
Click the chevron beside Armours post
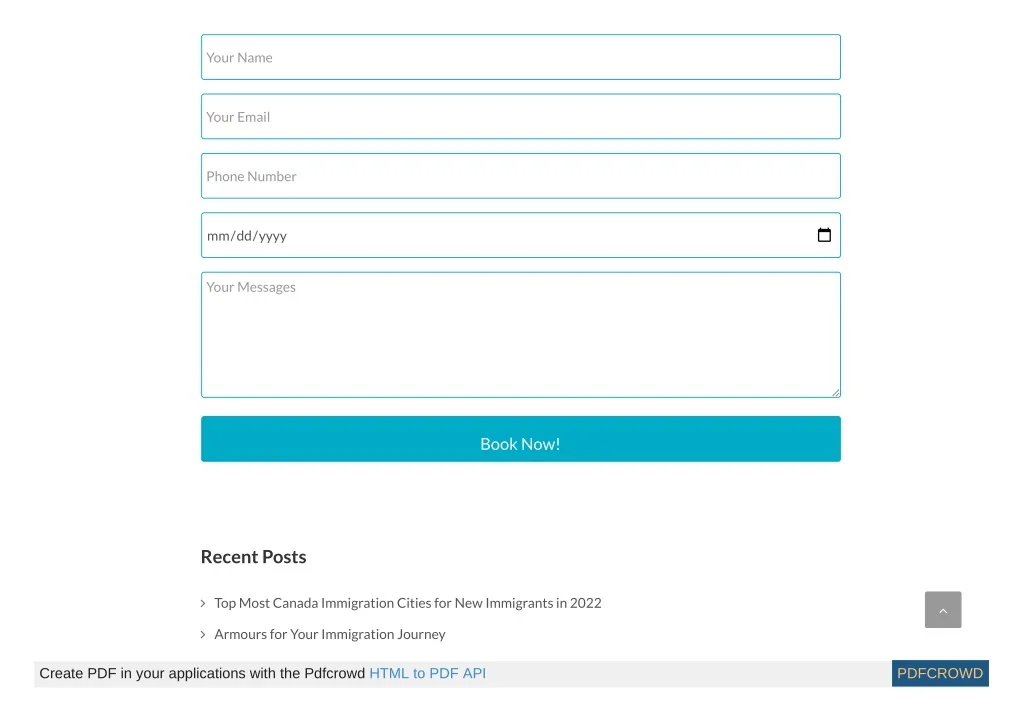(203, 634)
